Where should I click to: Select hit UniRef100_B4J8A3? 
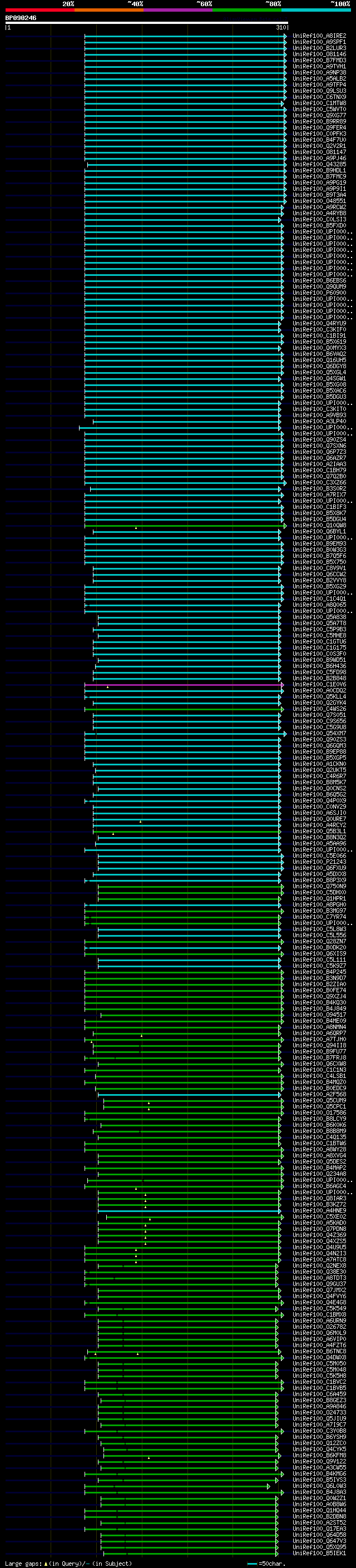tap(319, 1492)
